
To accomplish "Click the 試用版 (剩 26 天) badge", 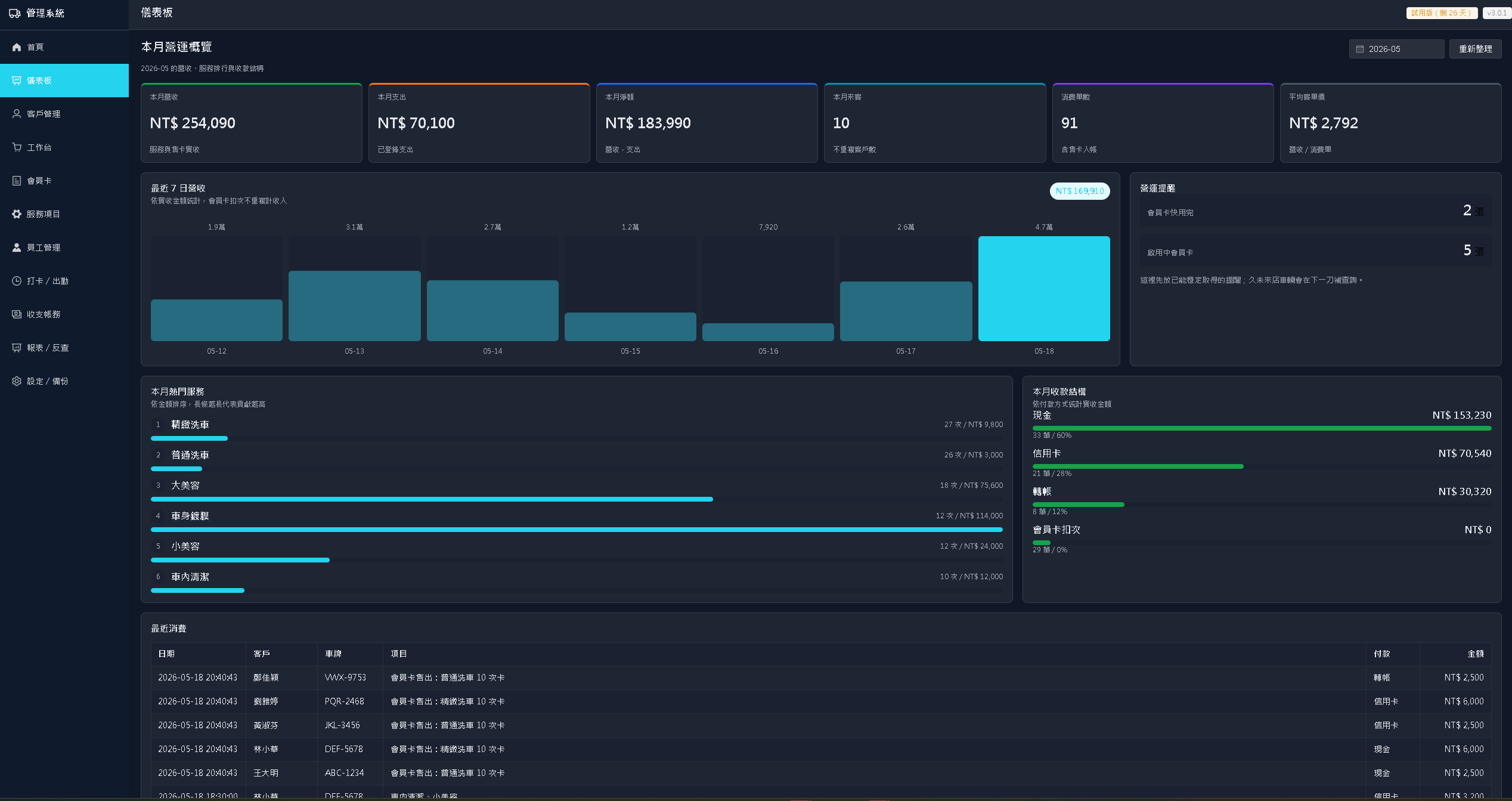I will (1442, 13).
